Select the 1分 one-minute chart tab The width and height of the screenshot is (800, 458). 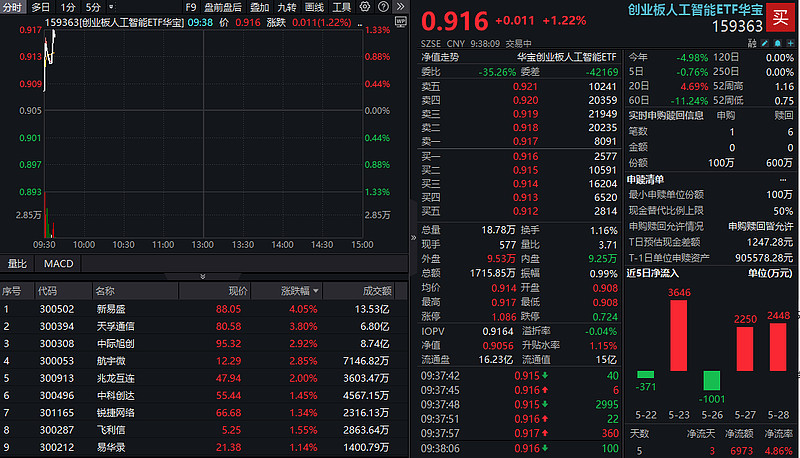(67, 7)
